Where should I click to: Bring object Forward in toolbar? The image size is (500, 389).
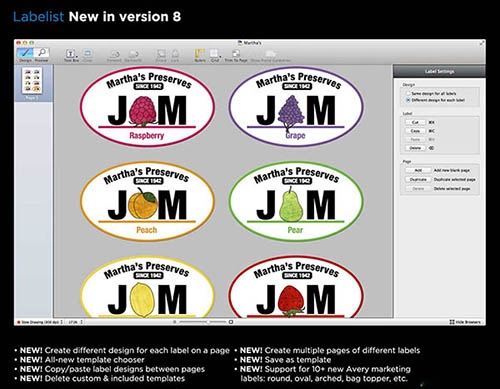114,53
